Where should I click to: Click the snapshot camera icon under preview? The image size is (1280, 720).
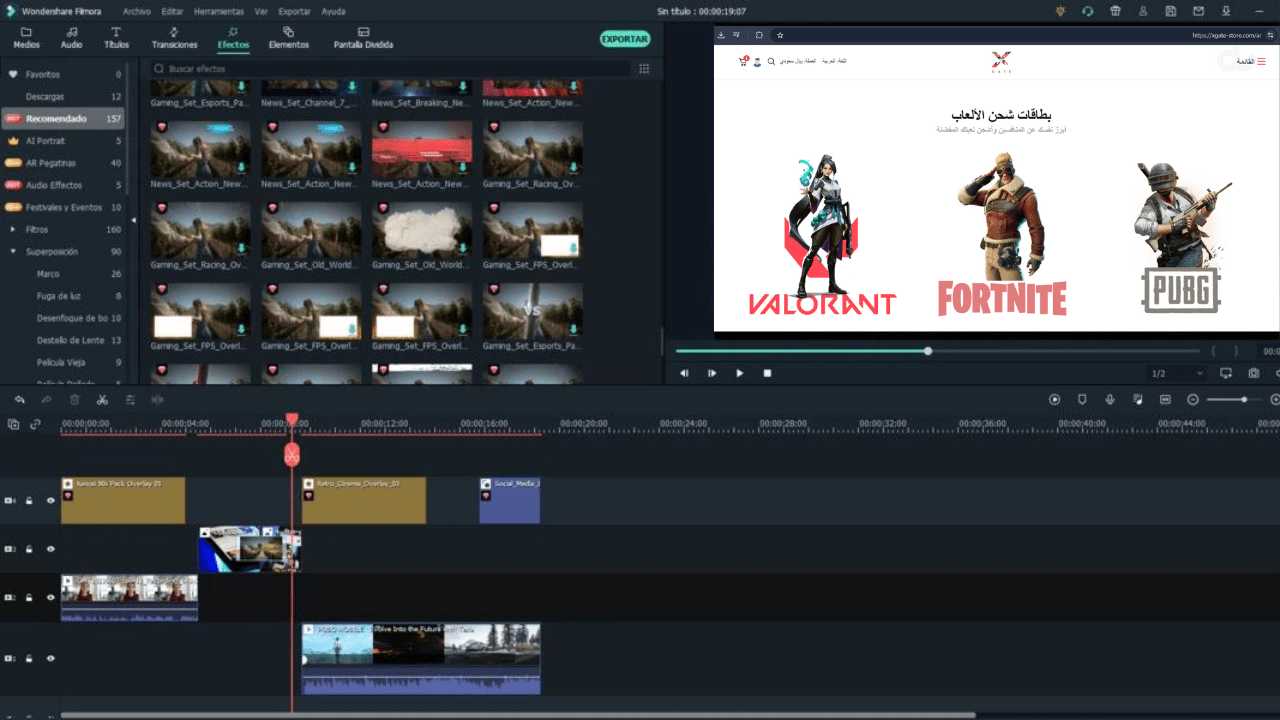pos(1253,373)
